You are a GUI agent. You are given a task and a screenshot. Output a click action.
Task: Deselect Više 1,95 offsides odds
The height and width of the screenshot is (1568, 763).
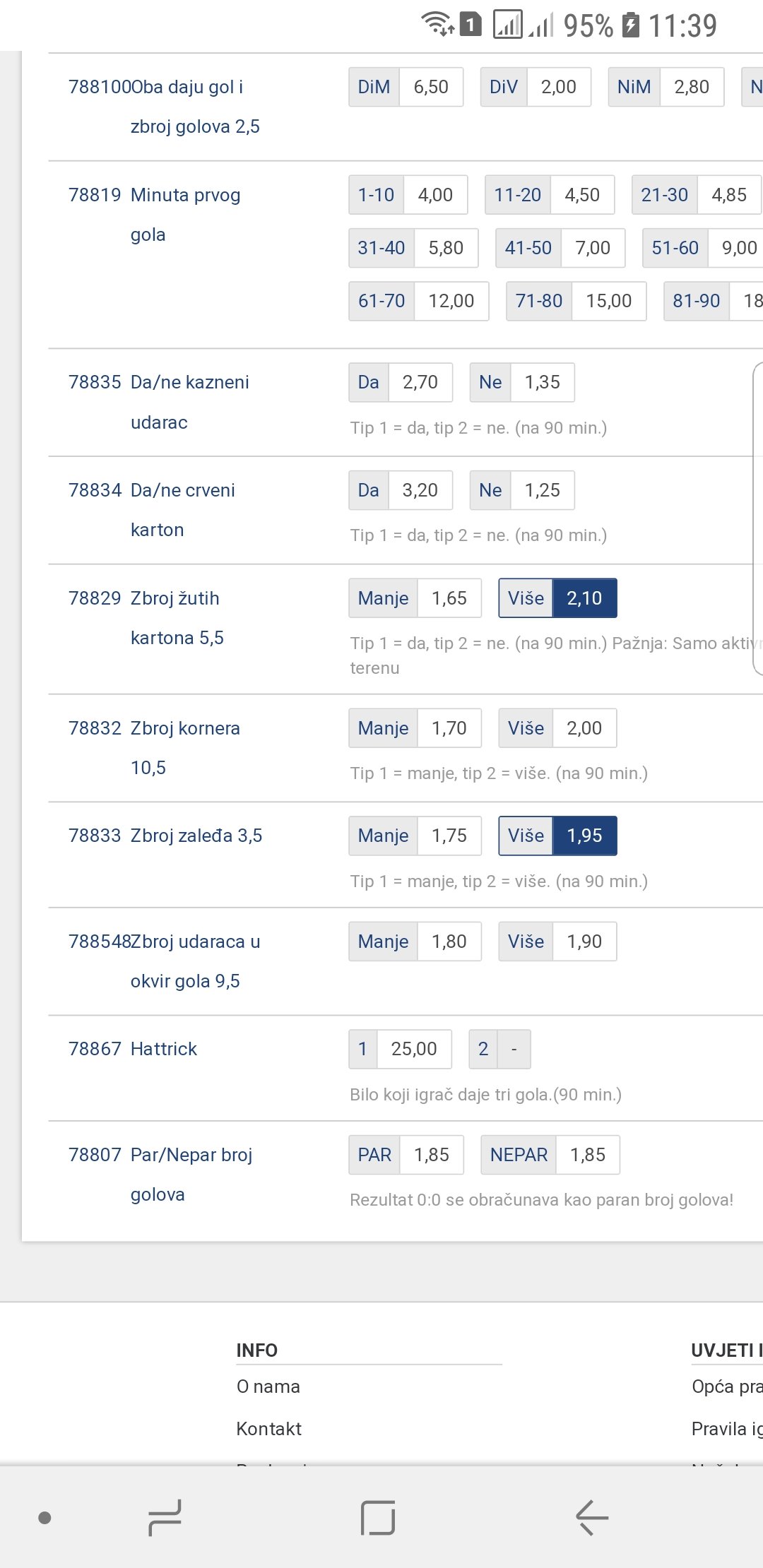pos(557,836)
